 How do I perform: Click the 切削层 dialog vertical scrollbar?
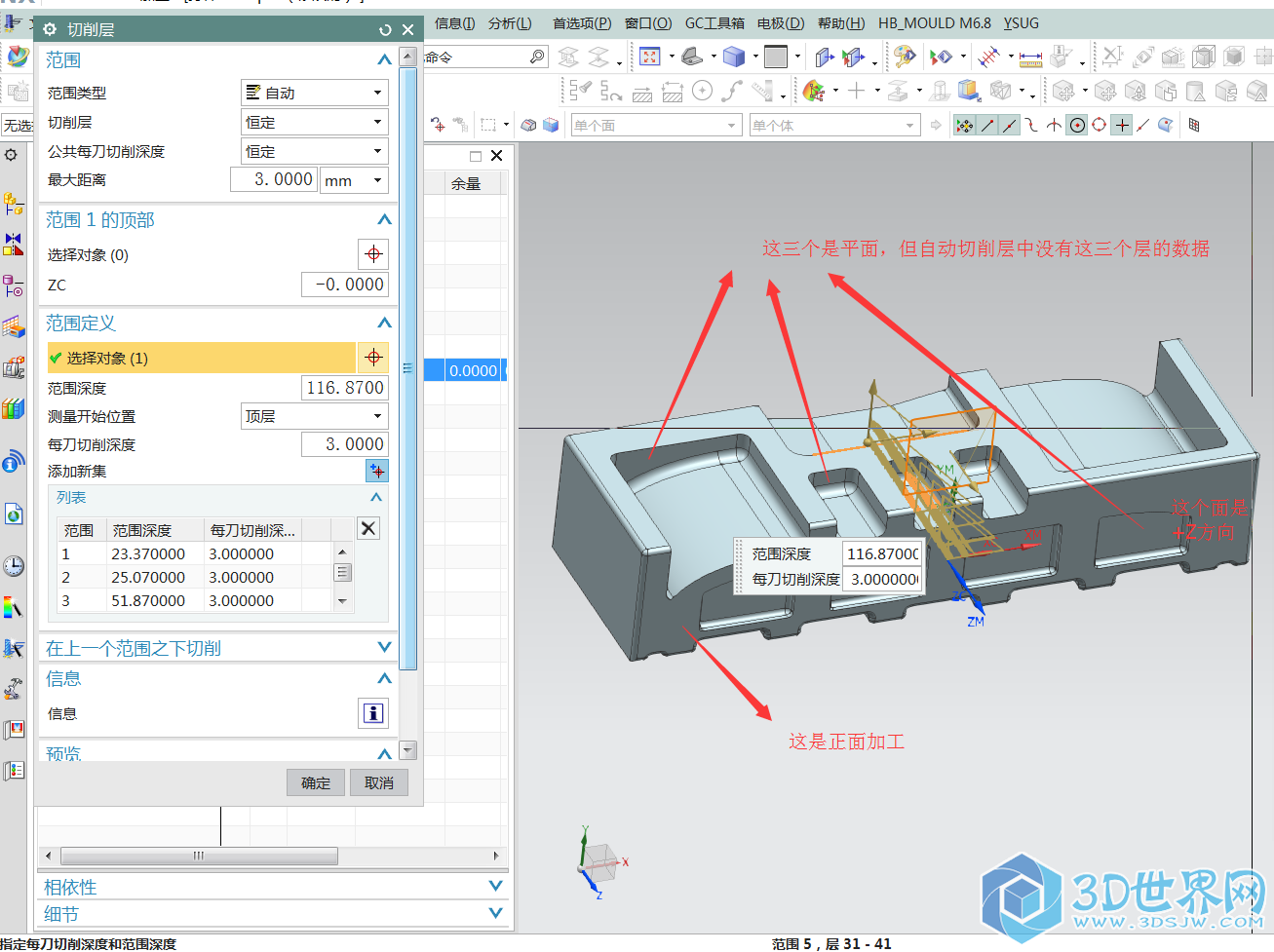coord(408,370)
